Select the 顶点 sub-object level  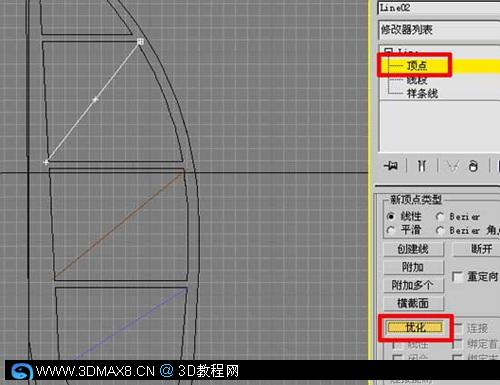[417, 66]
